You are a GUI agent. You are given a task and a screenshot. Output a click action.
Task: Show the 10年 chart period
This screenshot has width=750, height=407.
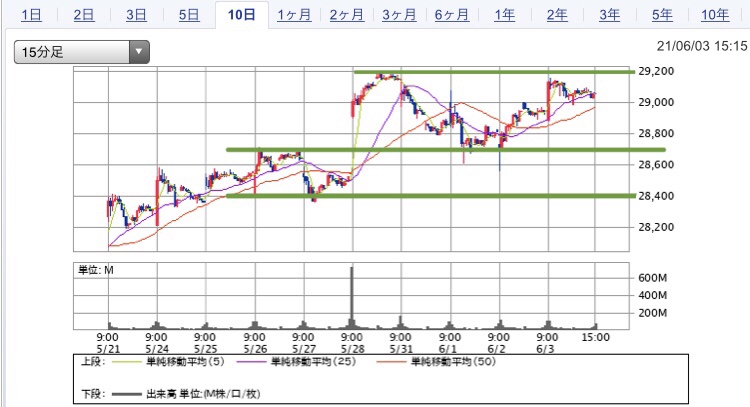[x=715, y=15]
